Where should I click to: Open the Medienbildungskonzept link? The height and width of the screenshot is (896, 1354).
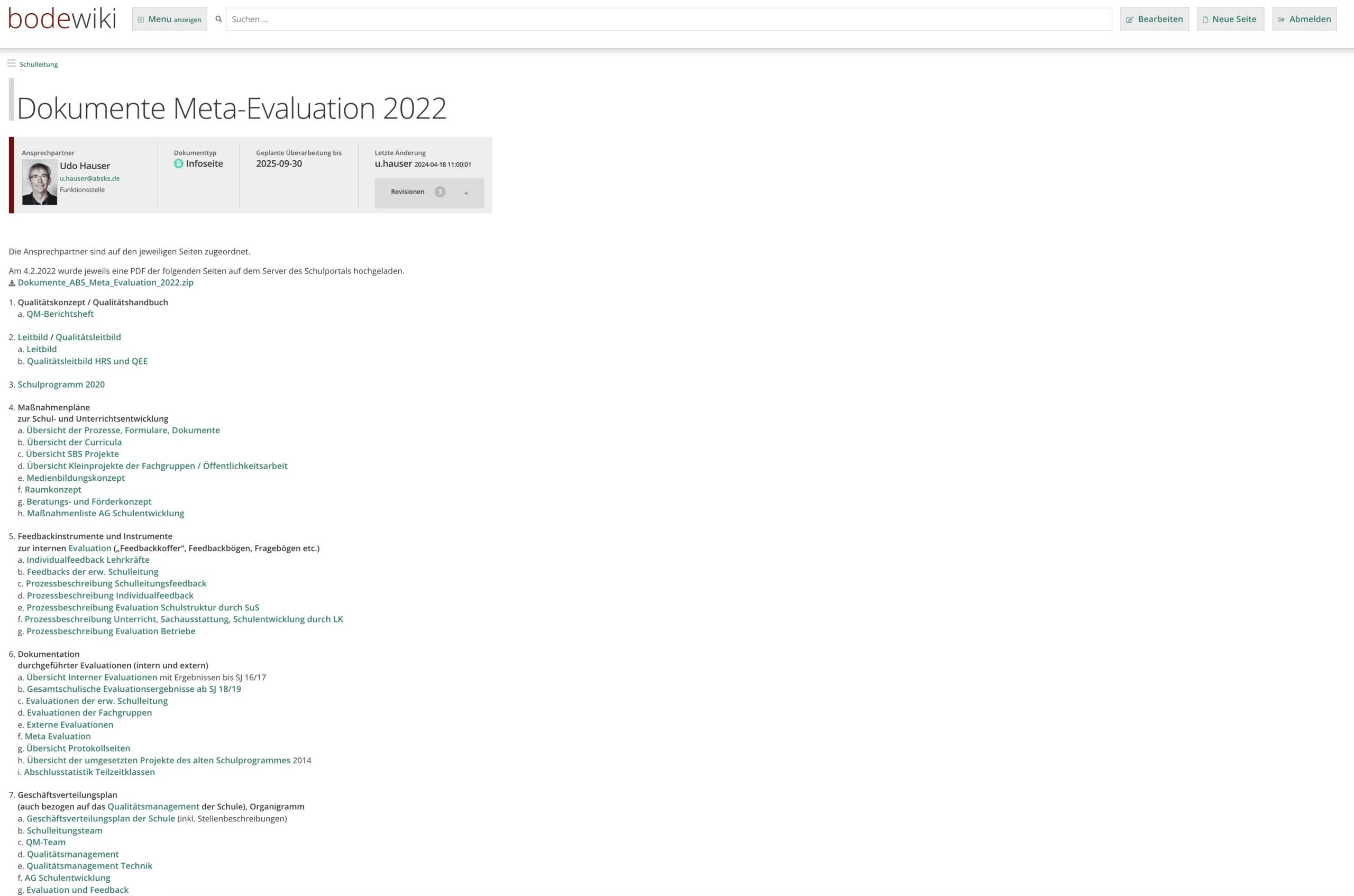pos(76,478)
